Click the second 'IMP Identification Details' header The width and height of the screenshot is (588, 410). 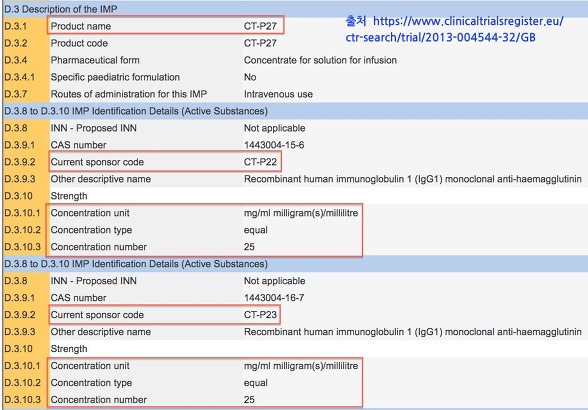(136, 264)
